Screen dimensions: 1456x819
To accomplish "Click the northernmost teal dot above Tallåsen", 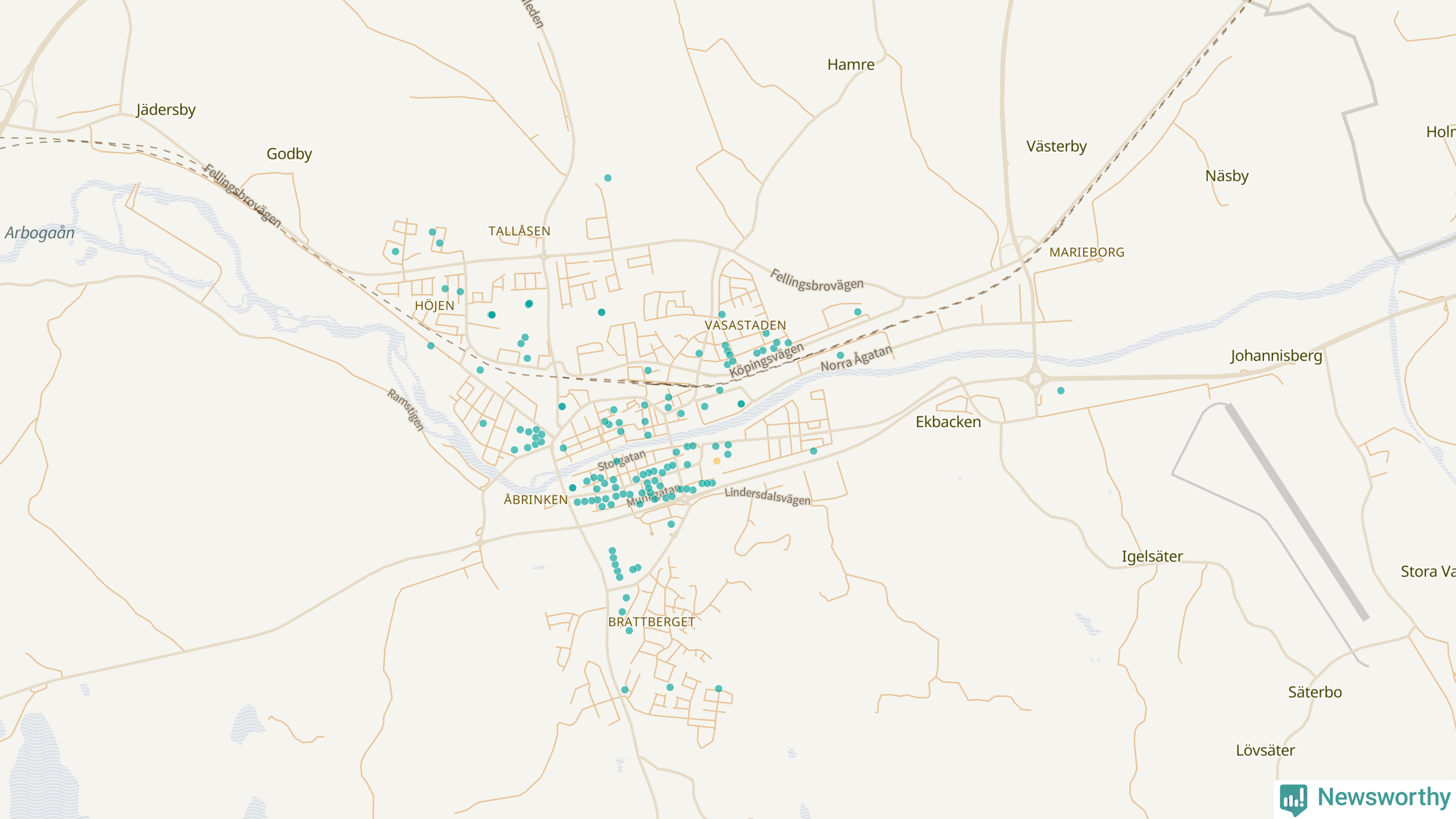I will 607,178.
